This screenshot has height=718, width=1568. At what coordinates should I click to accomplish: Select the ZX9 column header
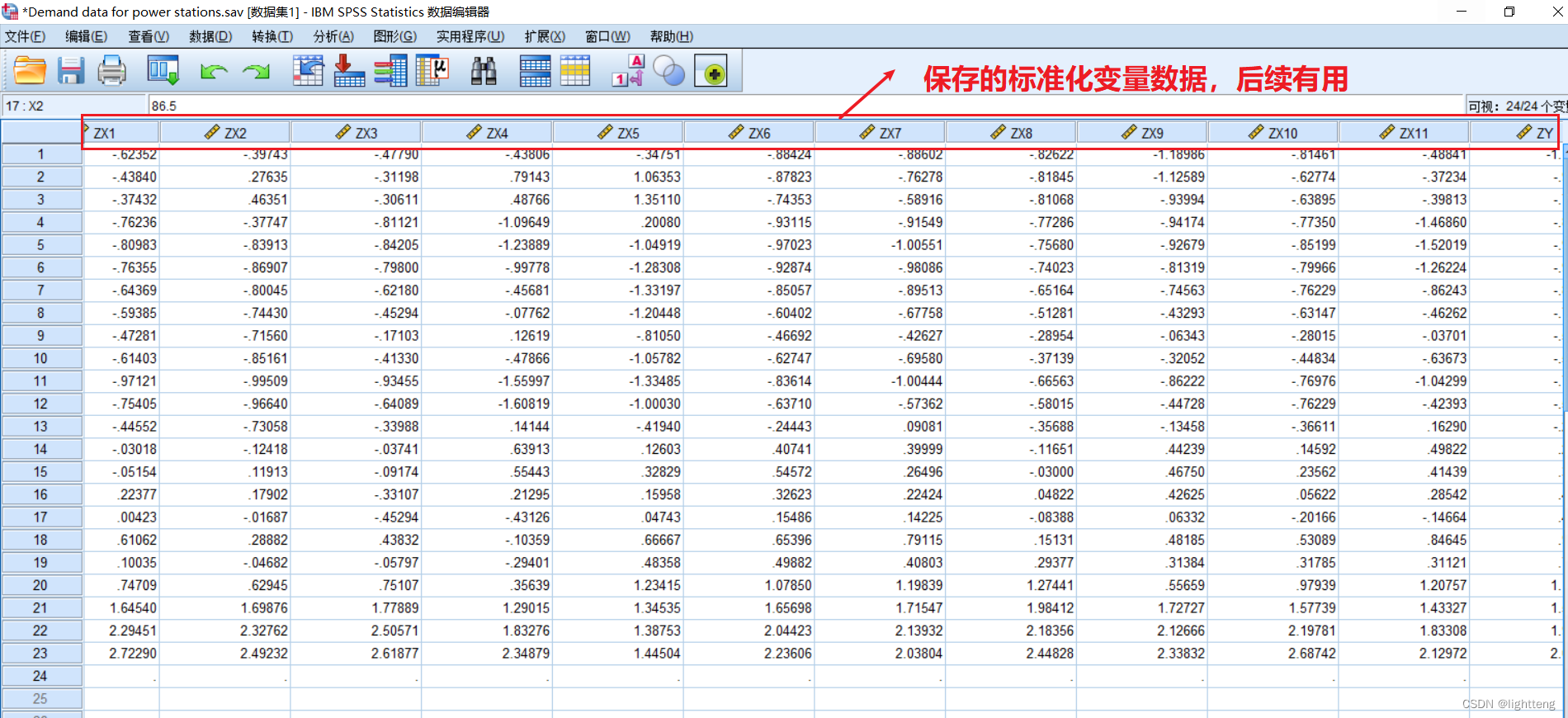[x=1142, y=133]
